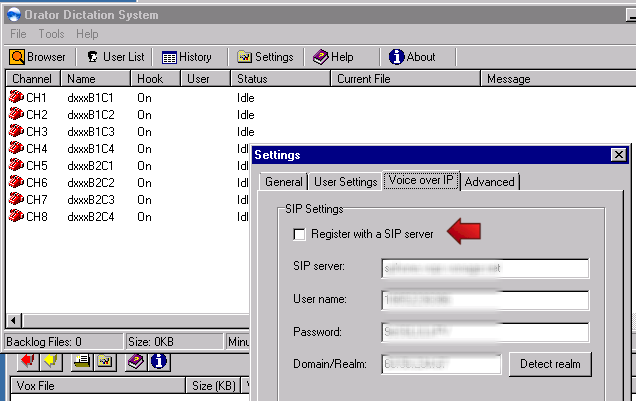Click the Backlog Files: 0 status entry

coord(63,342)
